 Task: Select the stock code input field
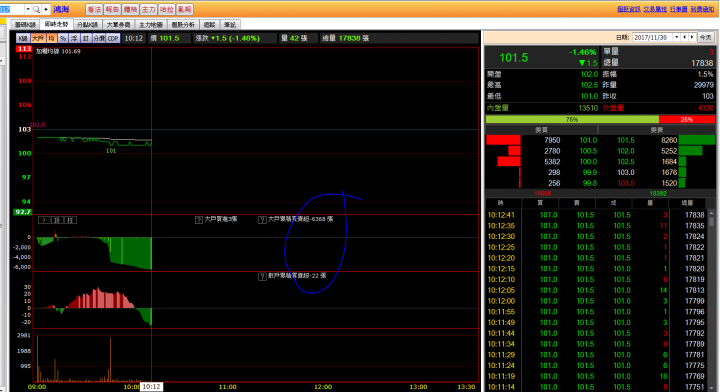tap(12, 9)
